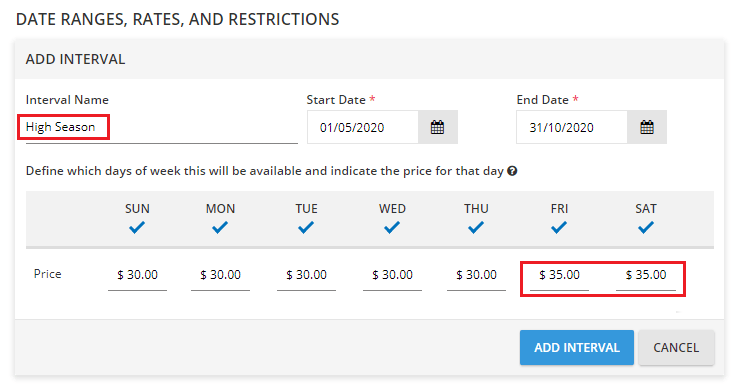The image size is (736, 388).
Task: Toggle the FRI availability checkmark
Action: 559,228
